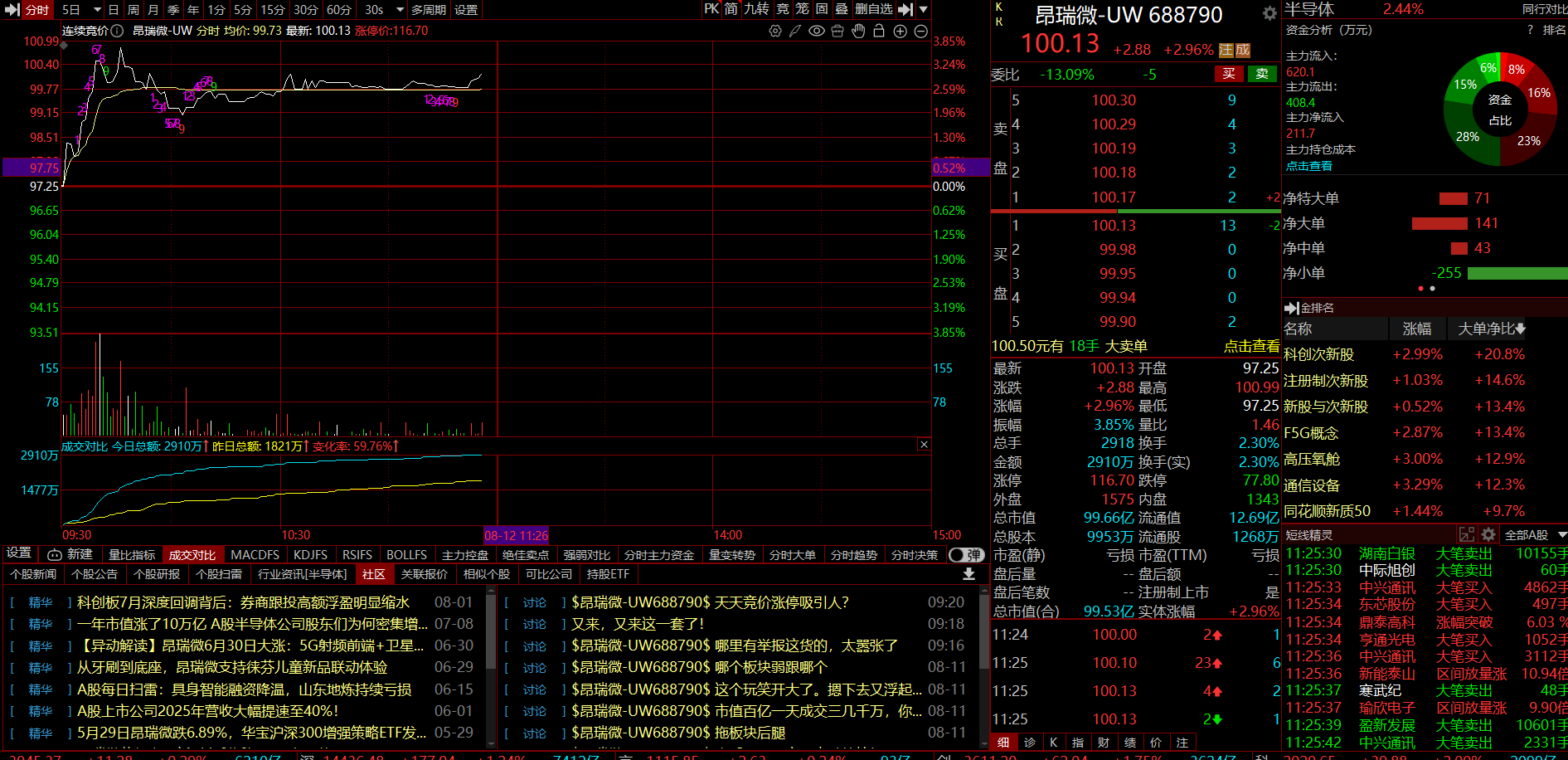Open the 5日 period dropdown arrow
Viewport: 1568px width, 760px height.
tap(96, 10)
